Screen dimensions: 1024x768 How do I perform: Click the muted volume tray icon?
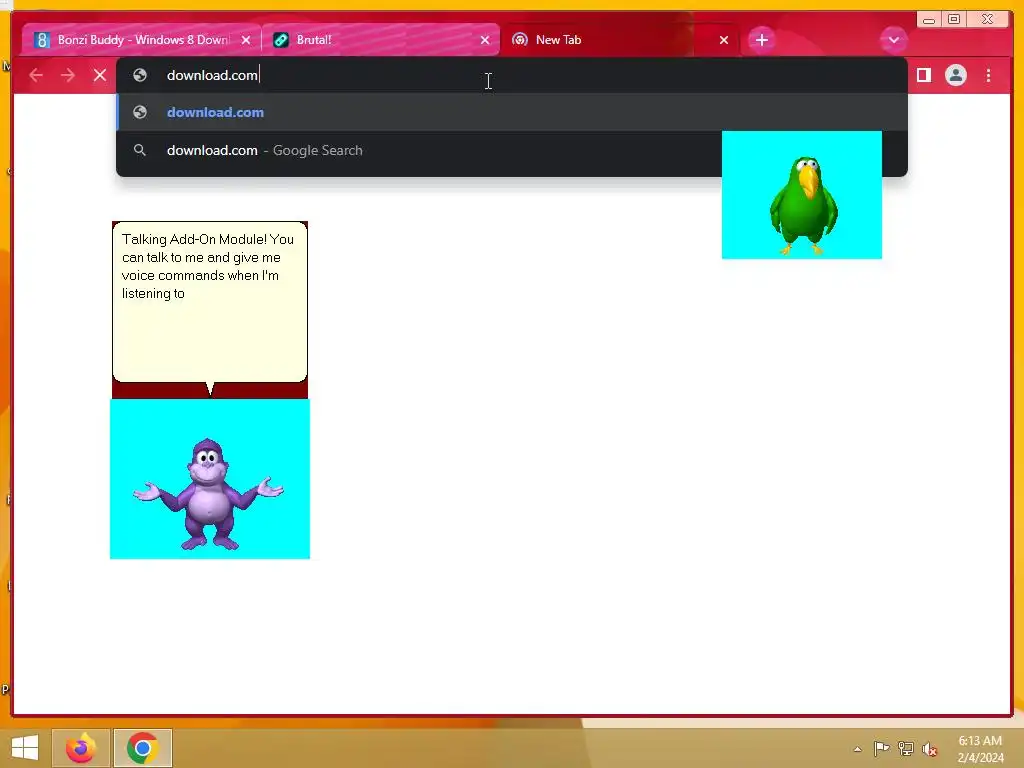[x=929, y=749]
